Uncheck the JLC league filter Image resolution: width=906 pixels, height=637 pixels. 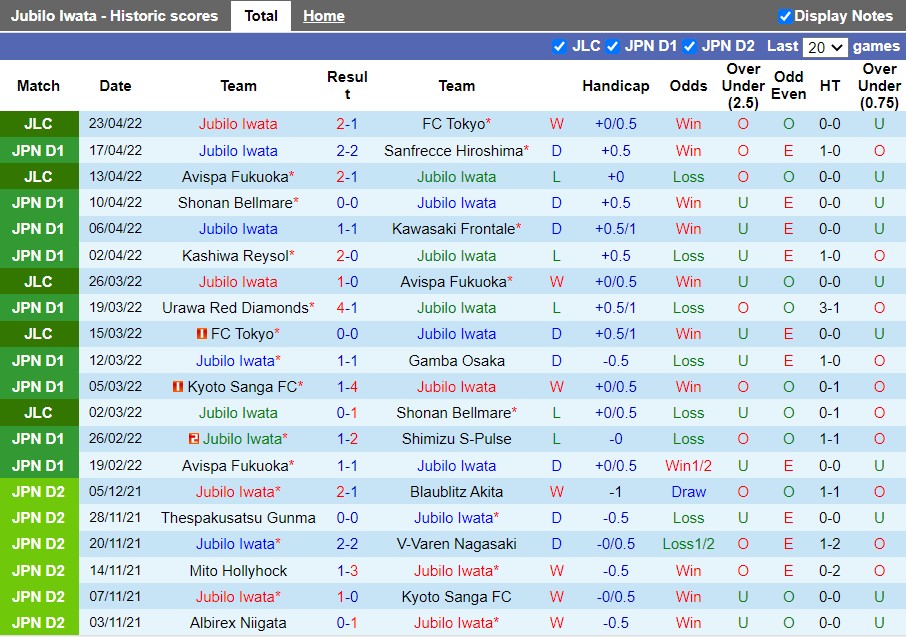coord(559,46)
